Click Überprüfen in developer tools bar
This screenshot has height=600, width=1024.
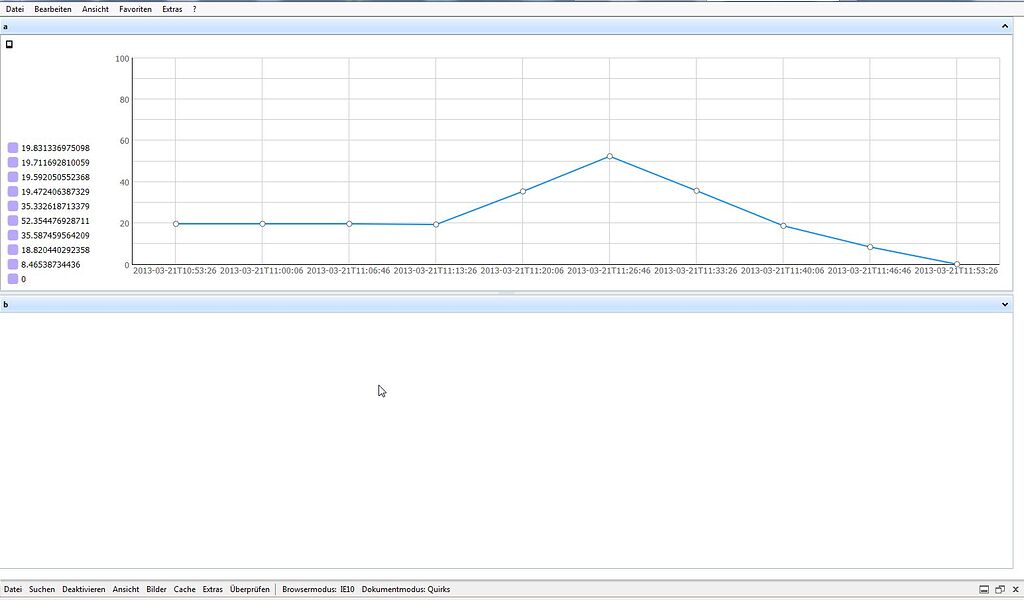(249, 589)
